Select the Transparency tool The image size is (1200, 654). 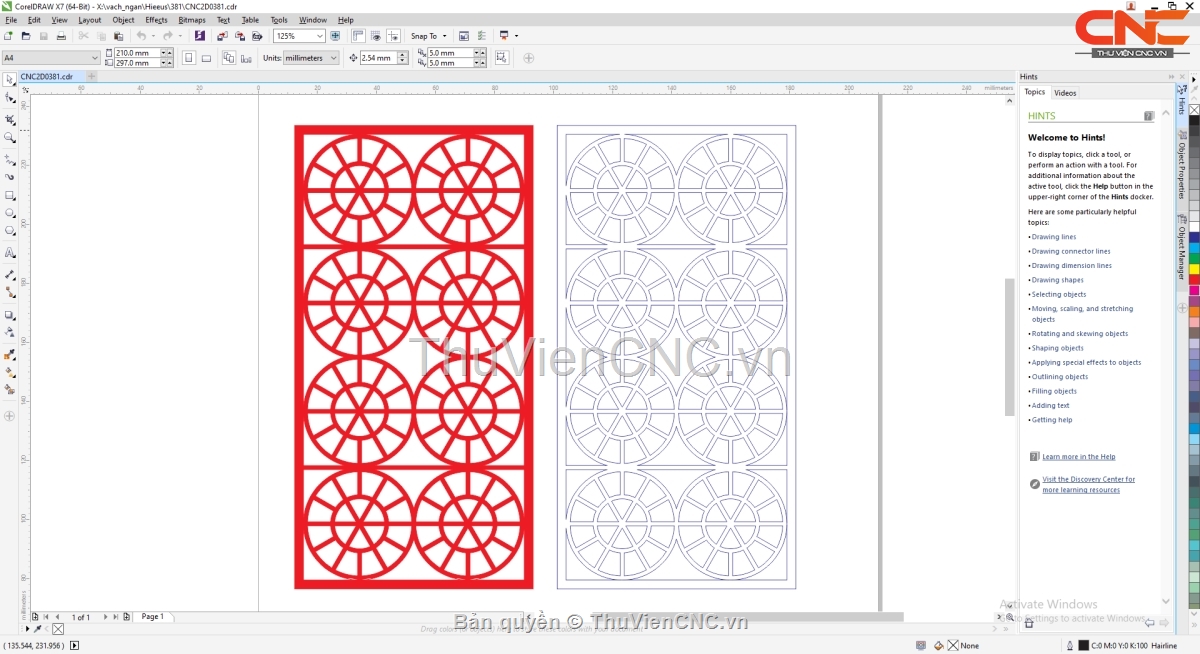click(x=10, y=333)
